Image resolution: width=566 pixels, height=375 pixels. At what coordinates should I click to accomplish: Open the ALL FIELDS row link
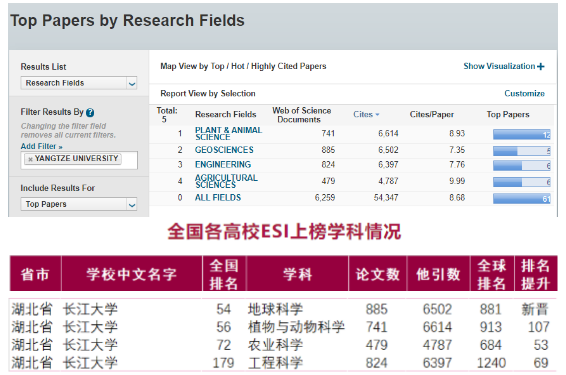tap(218, 198)
